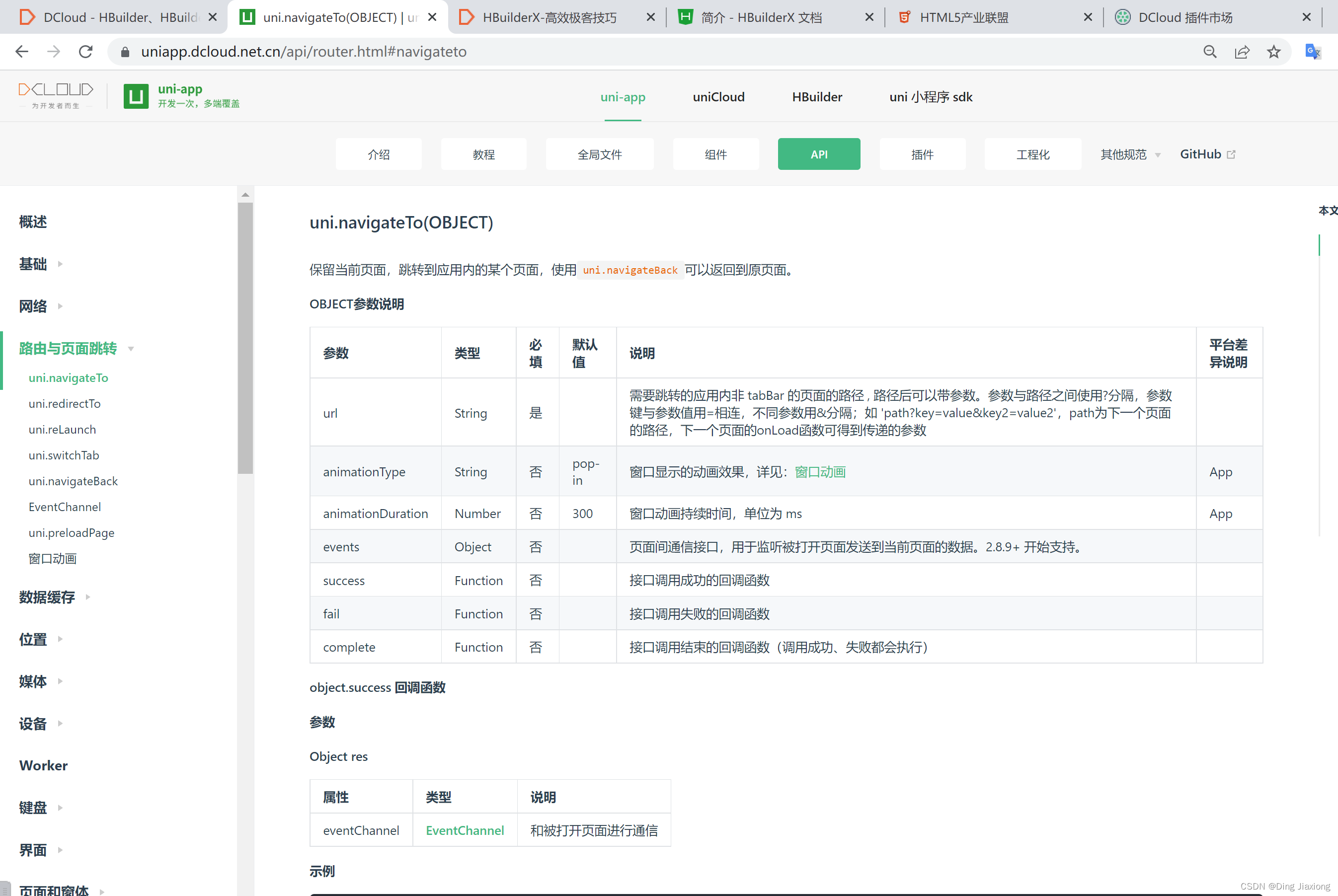Open uniCloud in the top navigation
Image resolution: width=1338 pixels, height=896 pixels.
(718, 97)
